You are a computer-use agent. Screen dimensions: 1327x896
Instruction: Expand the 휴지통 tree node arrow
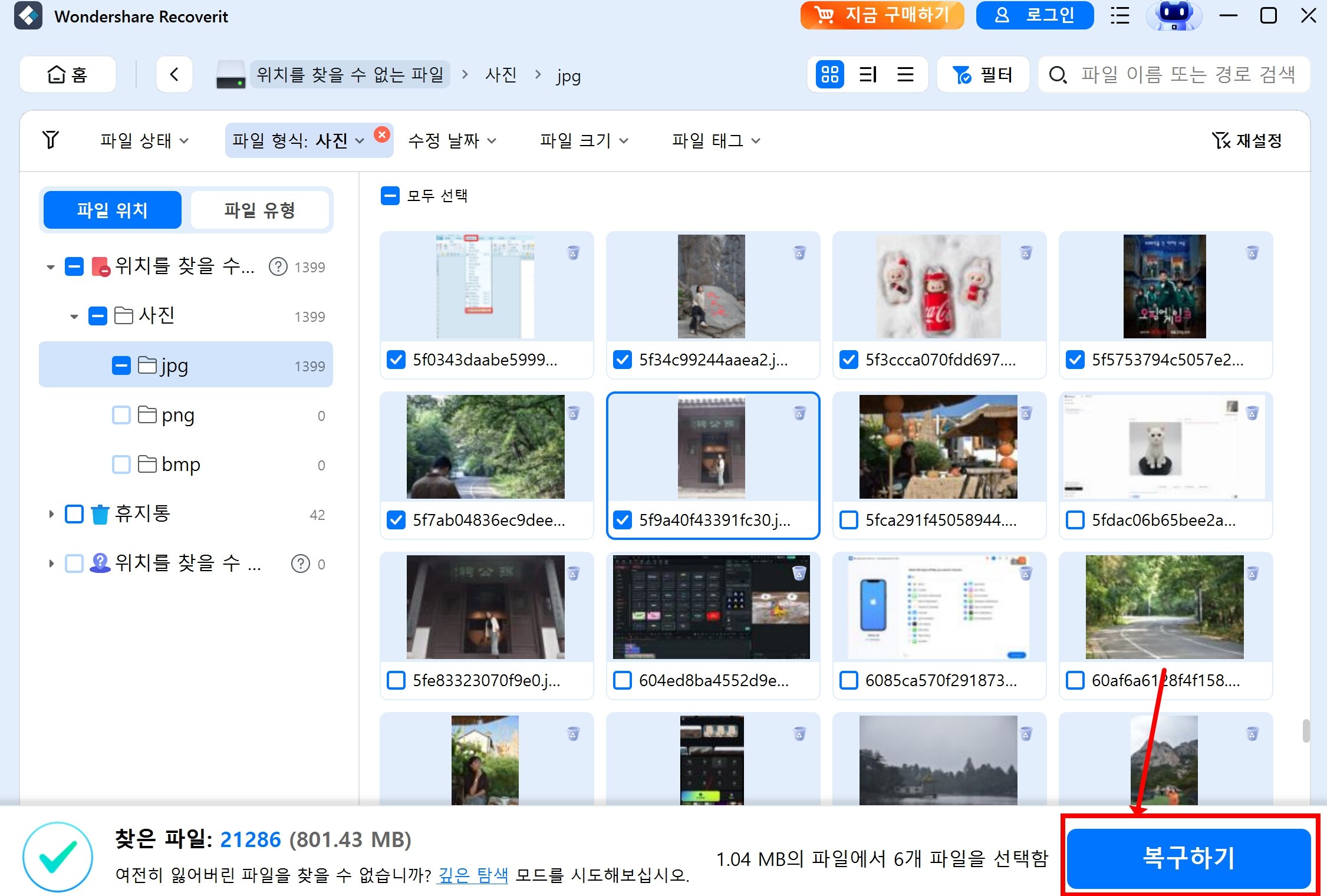pyautogui.click(x=51, y=514)
